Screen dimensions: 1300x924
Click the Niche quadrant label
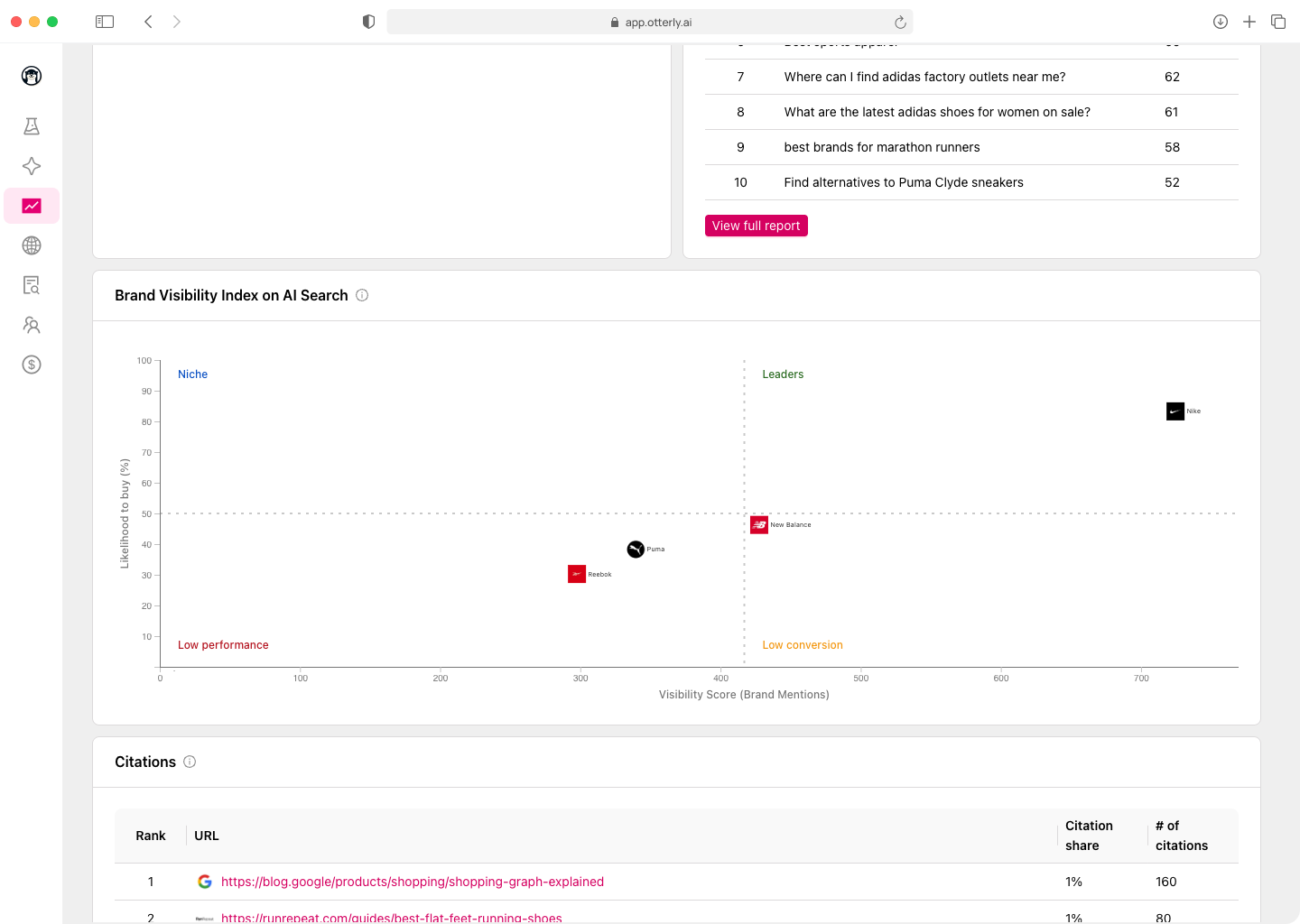tap(192, 374)
